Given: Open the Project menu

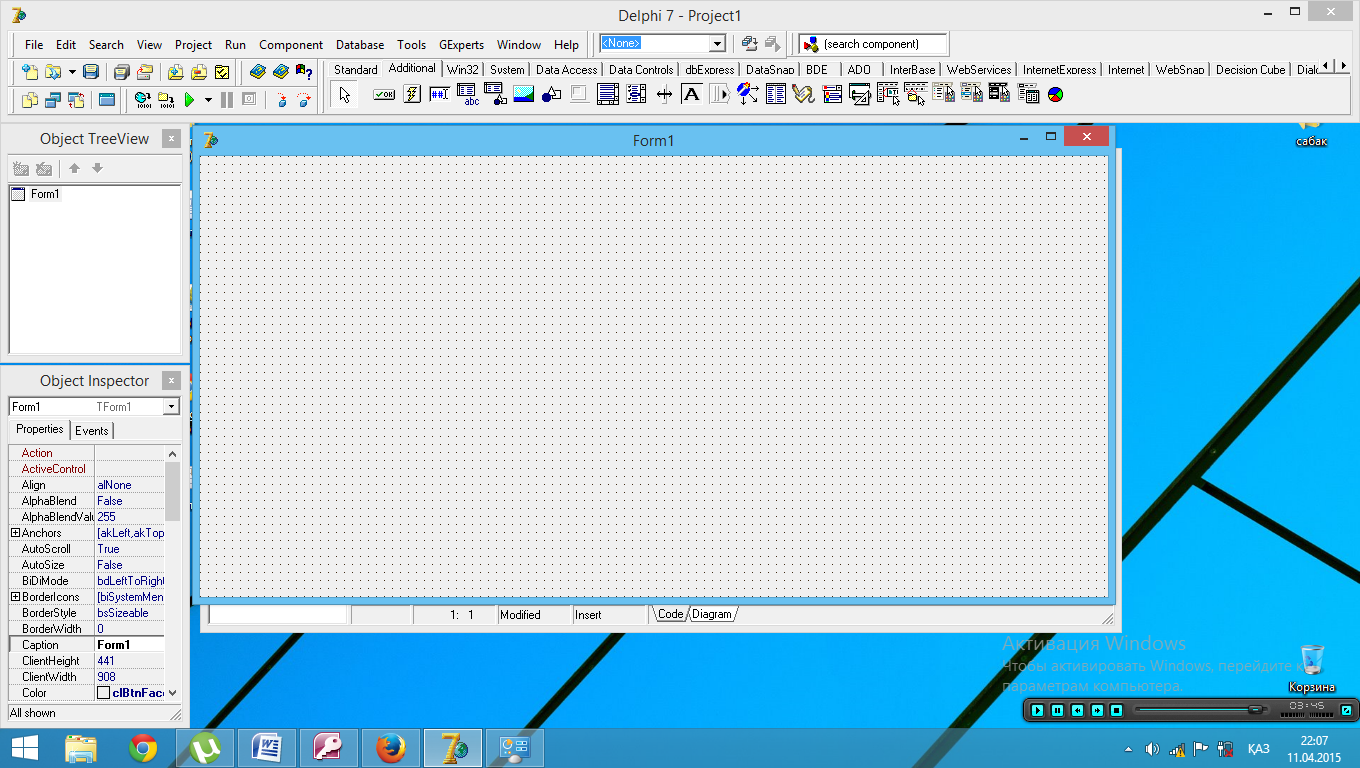Looking at the screenshot, I should 193,45.
